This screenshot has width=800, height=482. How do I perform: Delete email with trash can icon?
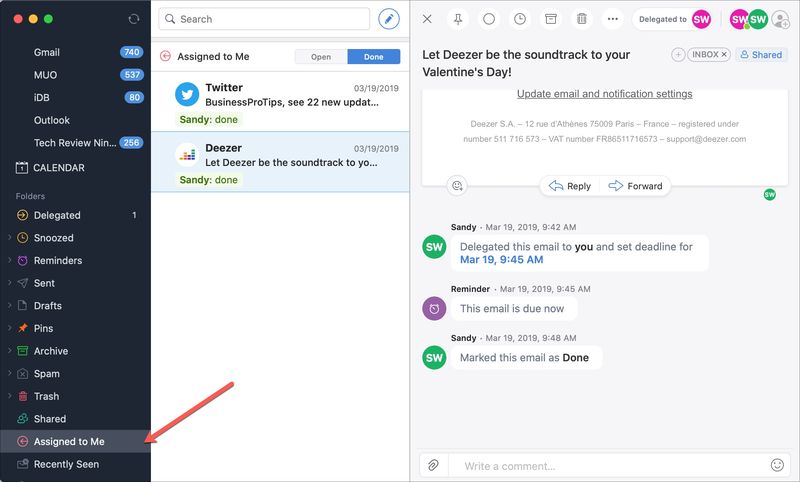point(581,19)
